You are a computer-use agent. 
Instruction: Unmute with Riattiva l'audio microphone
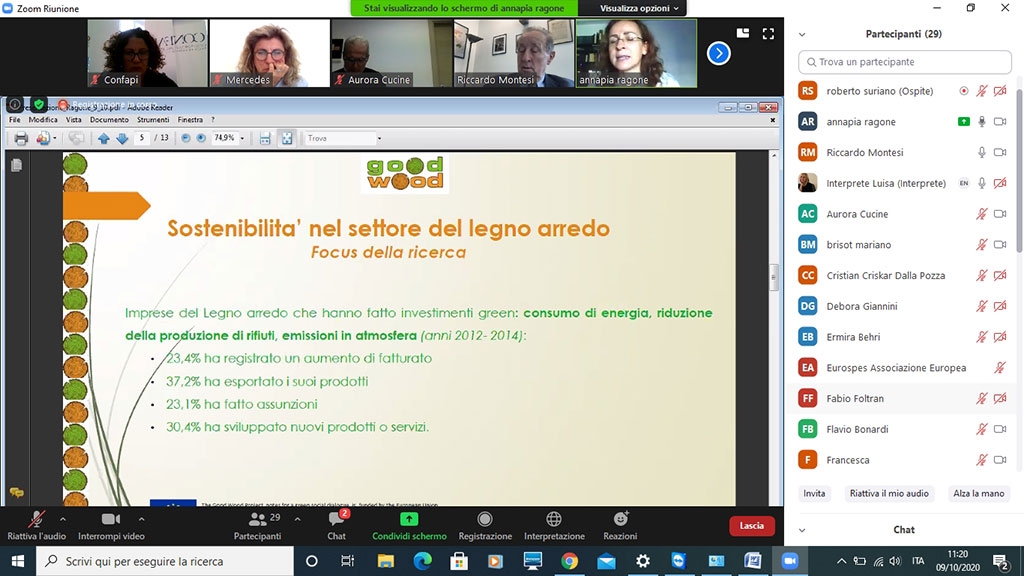pos(37,526)
